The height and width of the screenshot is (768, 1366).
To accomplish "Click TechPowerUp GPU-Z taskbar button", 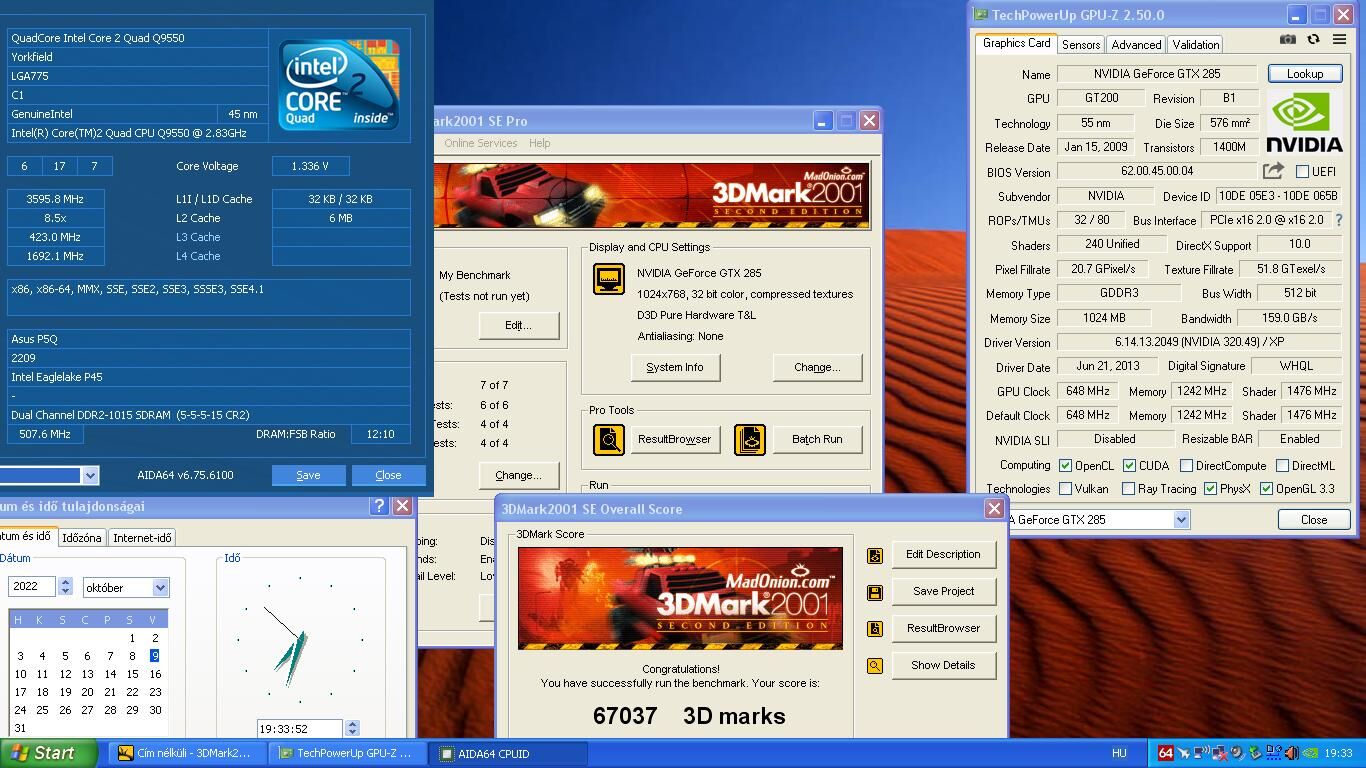I will (346, 753).
